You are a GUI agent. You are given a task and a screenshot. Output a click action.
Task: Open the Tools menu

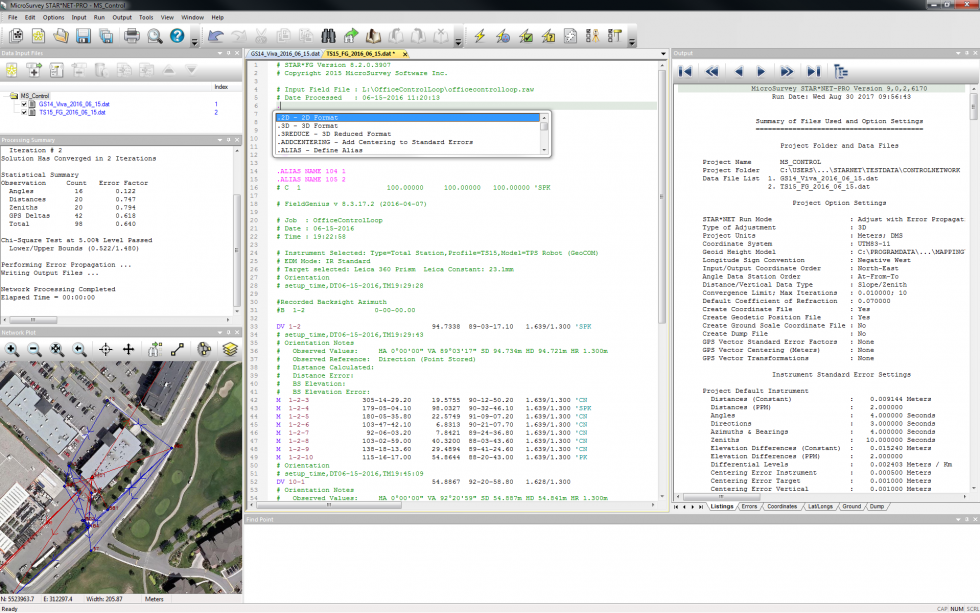tap(146, 17)
